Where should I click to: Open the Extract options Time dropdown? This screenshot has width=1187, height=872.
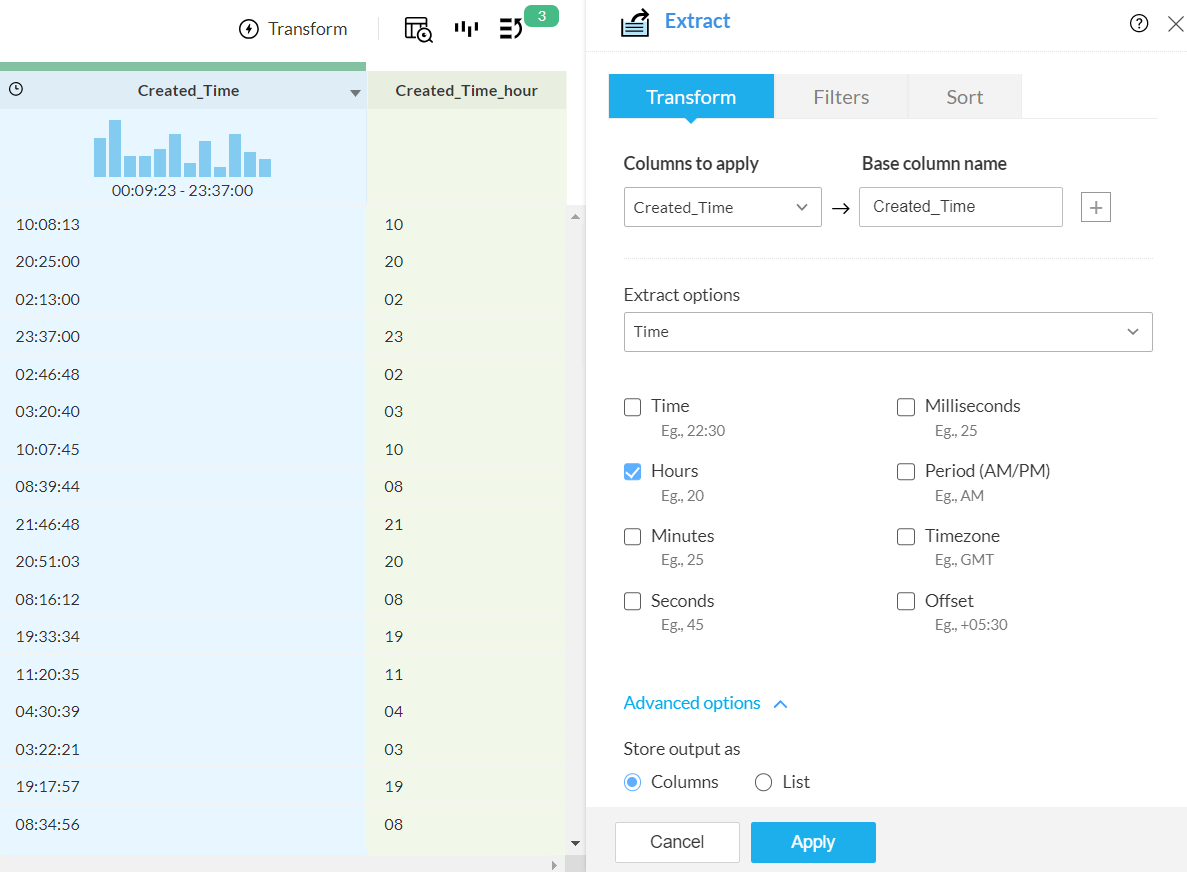point(888,332)
